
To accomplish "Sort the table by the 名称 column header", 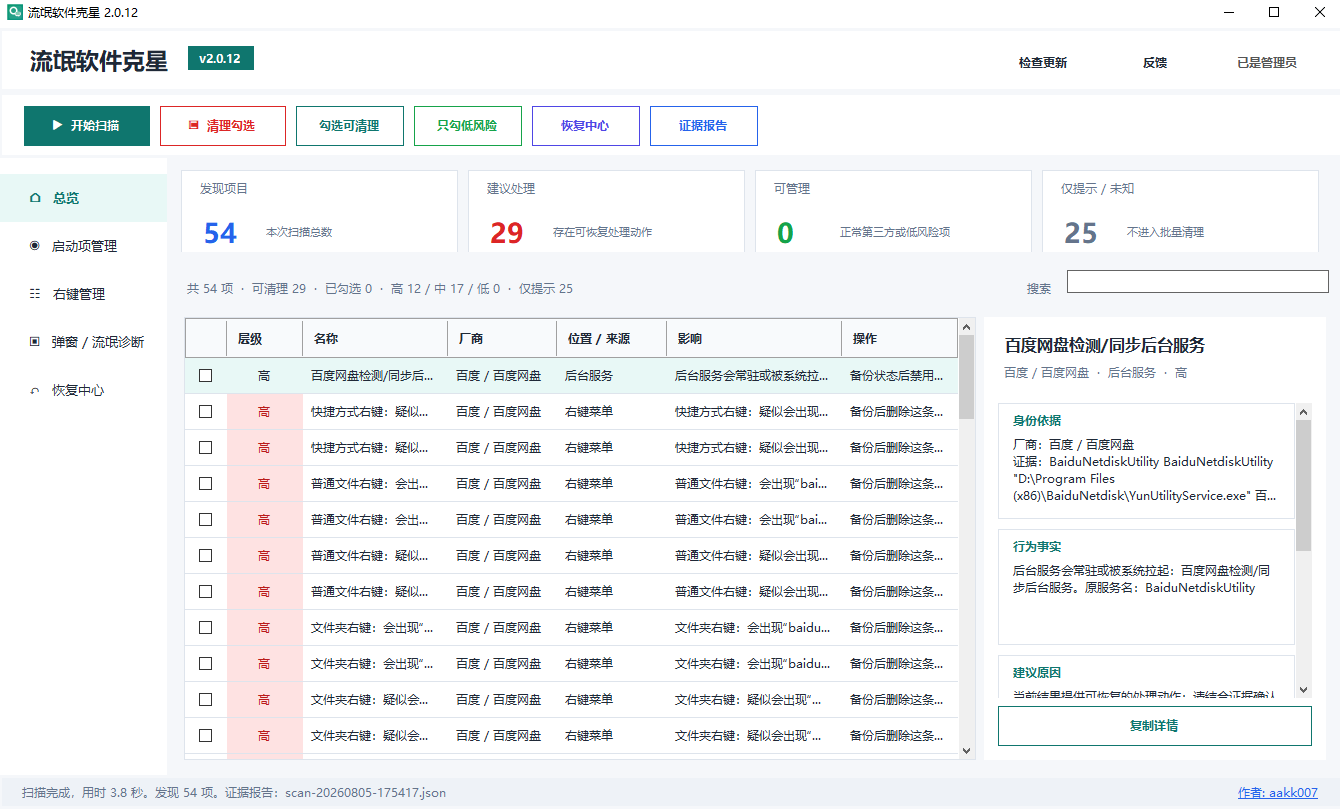I will click(x=375, y=338).
